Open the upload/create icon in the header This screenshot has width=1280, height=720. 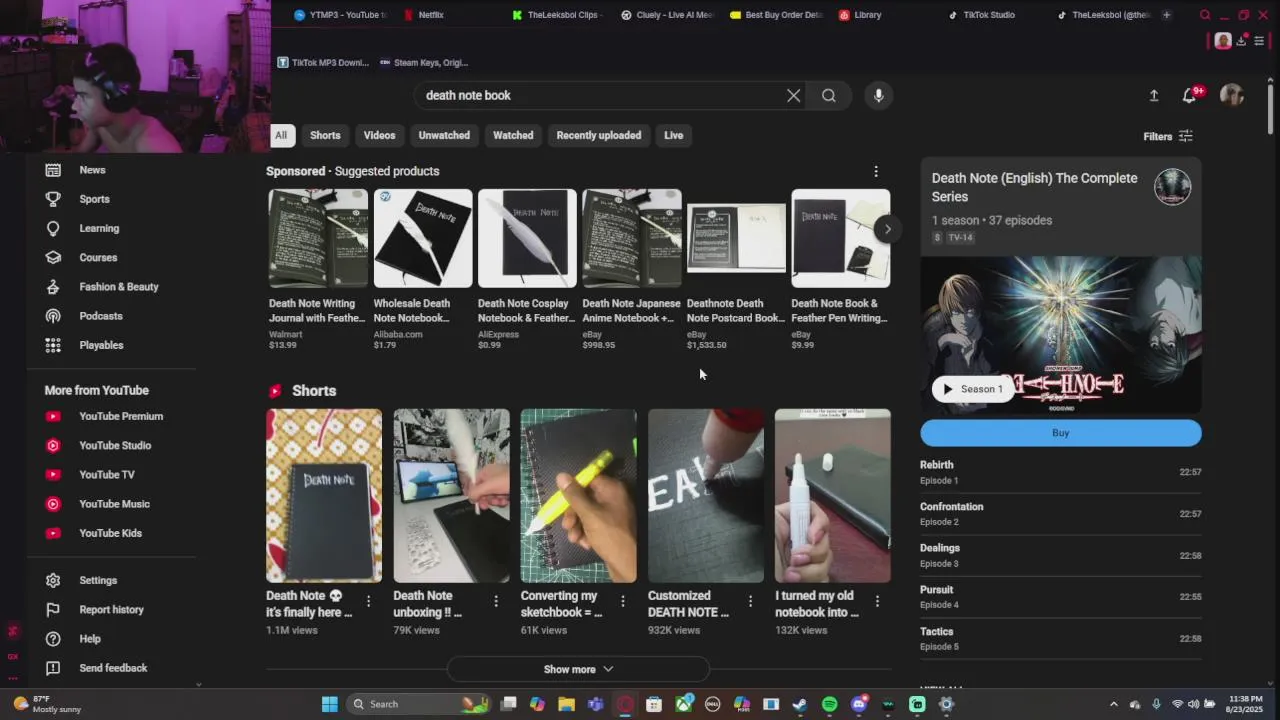(1154, 95)
